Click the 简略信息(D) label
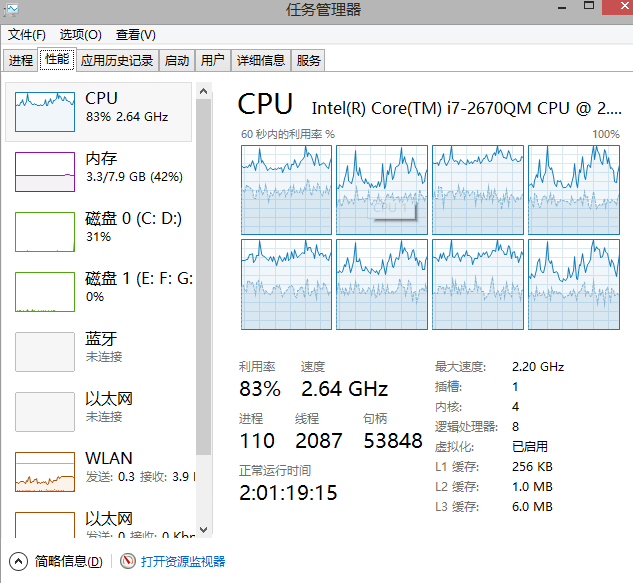 (68, 562)
